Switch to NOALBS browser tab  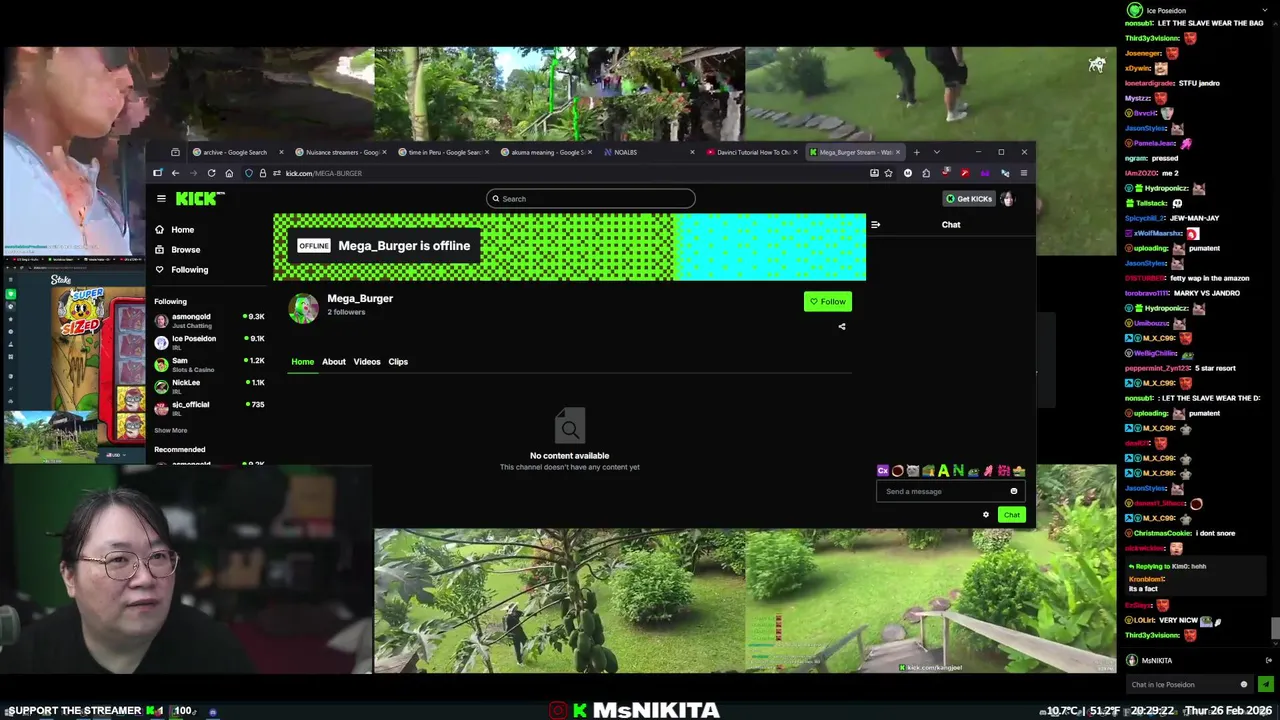coord(648,152)
